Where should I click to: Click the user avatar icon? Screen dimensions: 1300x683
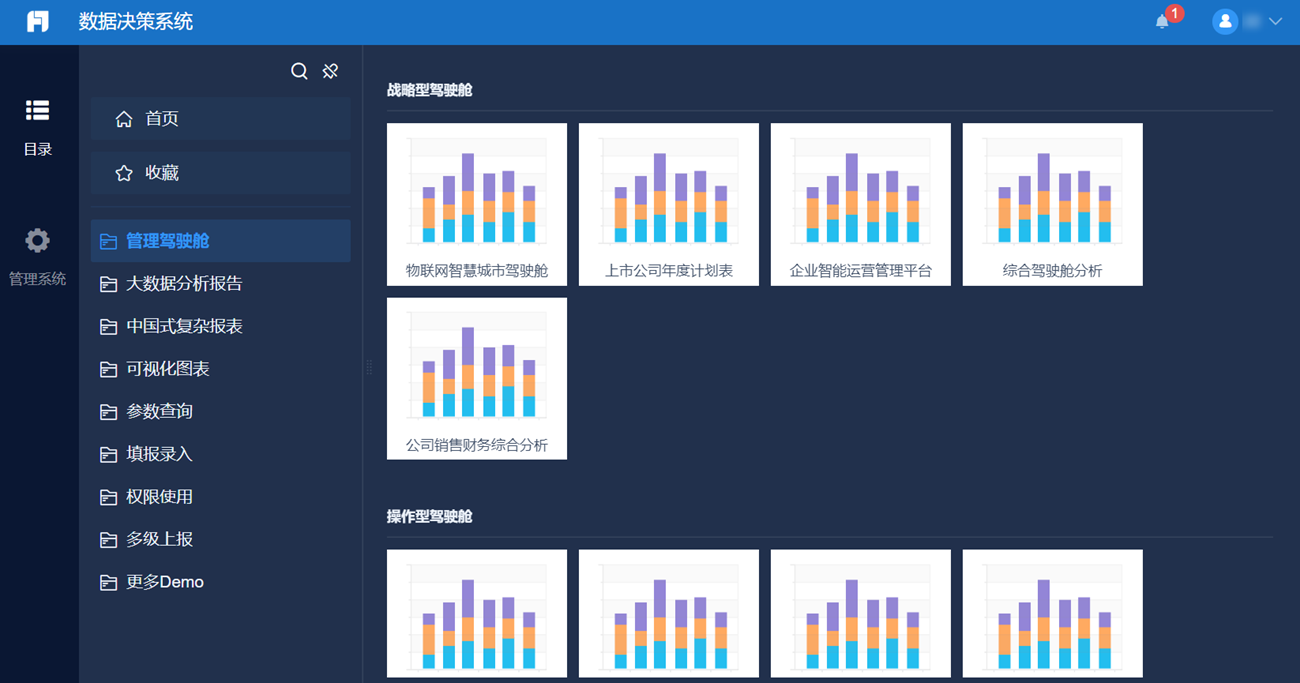tap(1225, 21)
